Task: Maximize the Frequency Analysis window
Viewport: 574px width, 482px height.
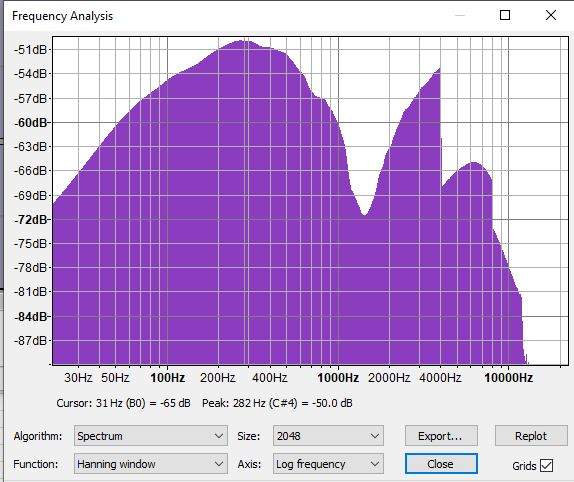Action: tap(505, 15)
